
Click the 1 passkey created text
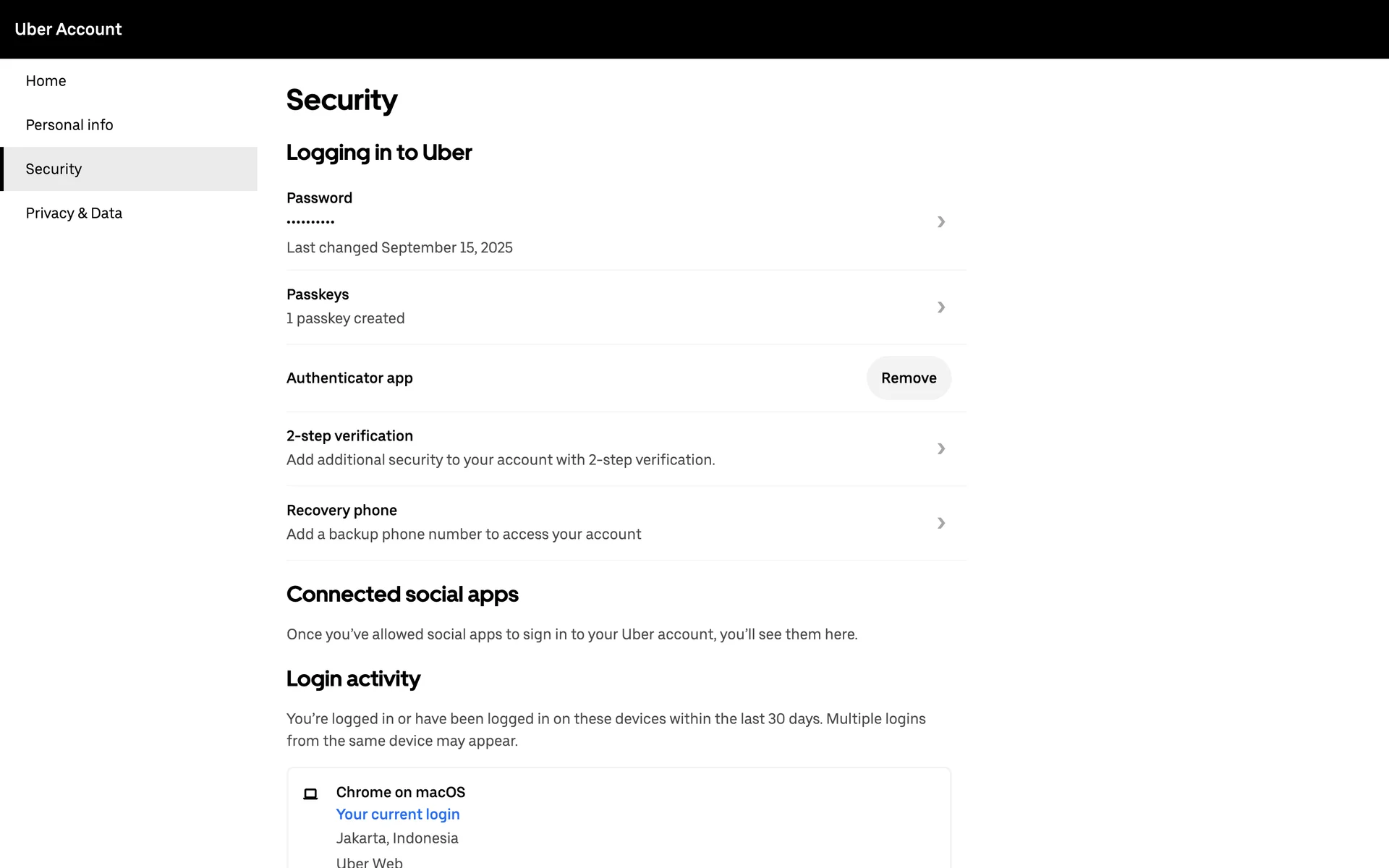coord(345,318)
